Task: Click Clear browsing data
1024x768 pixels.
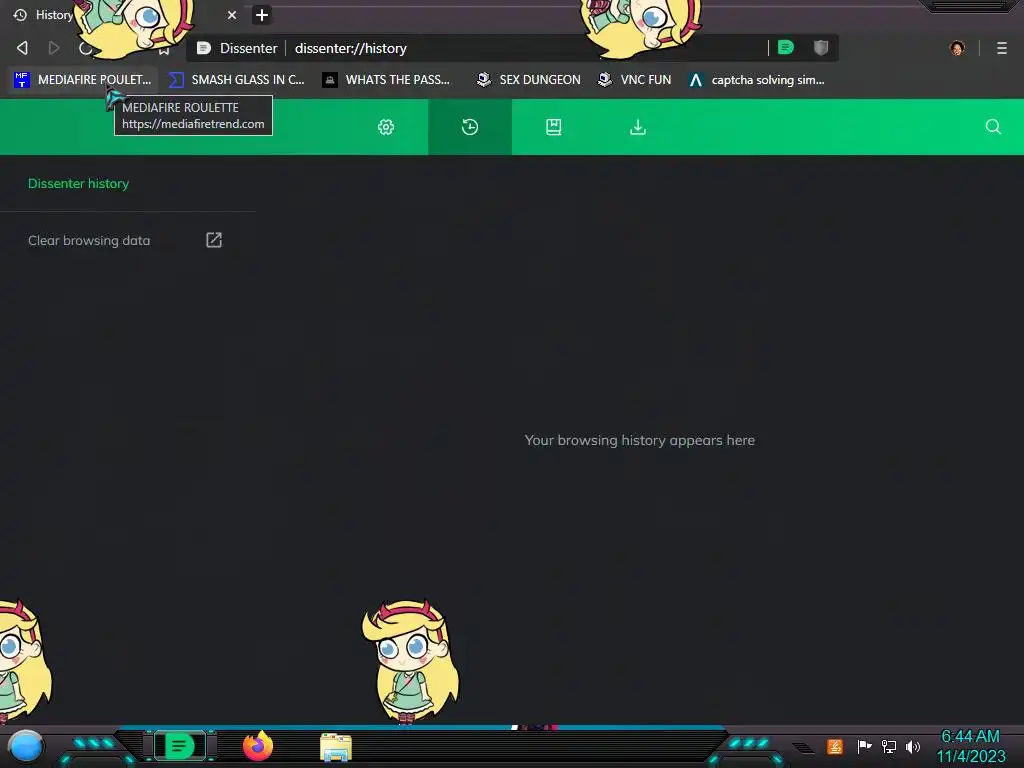Action: (89, 240)
